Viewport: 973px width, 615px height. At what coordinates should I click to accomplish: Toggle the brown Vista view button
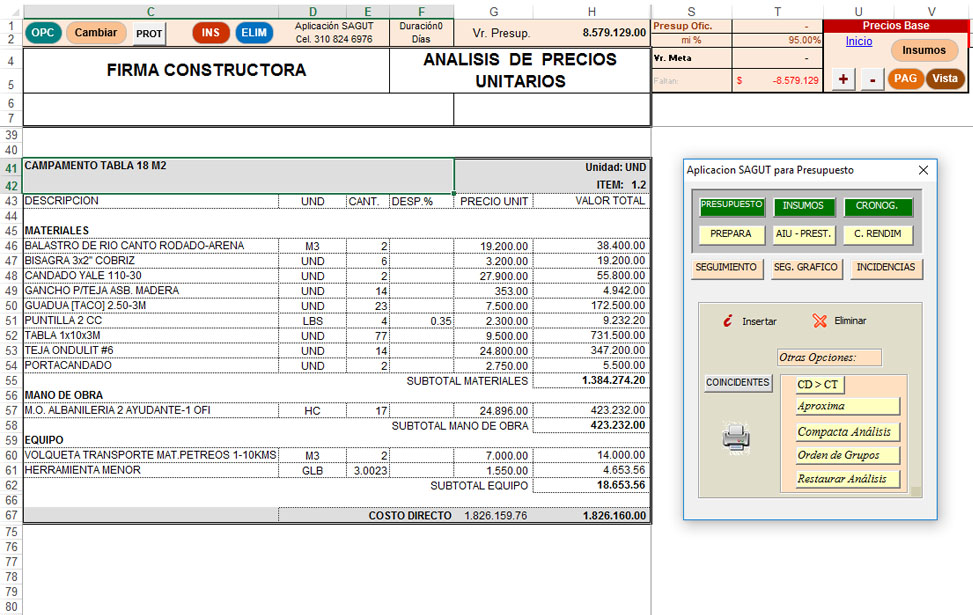[x=945, y=78]
